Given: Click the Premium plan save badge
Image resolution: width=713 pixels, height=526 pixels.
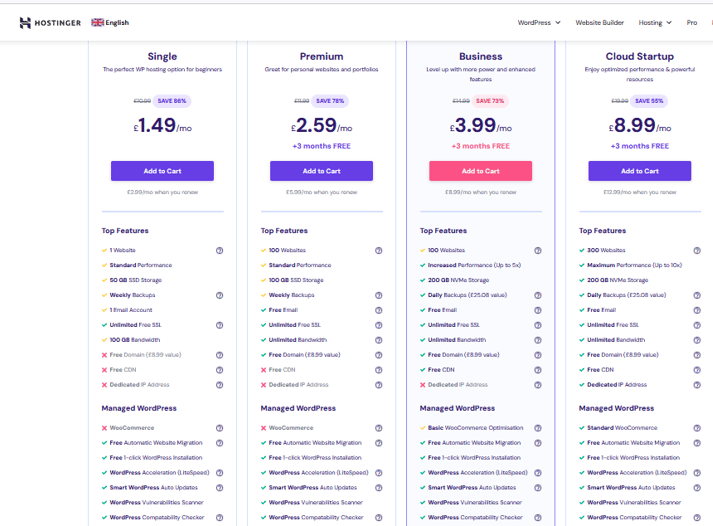Looking at the screenshot, I should point(330,101).
